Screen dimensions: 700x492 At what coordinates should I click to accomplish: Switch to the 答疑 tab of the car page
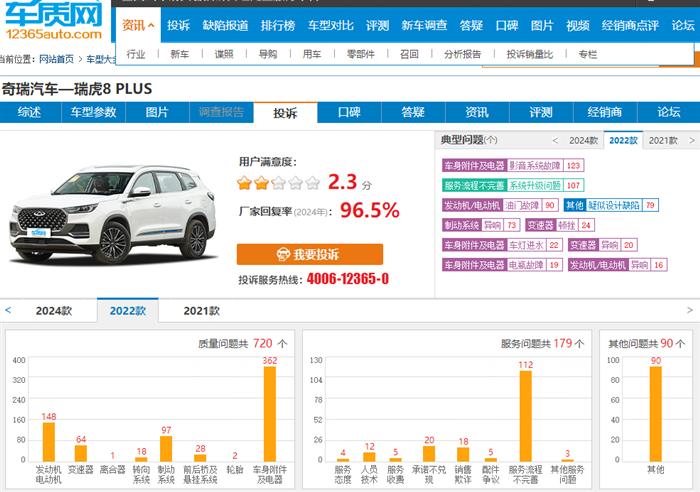click(413, 112)
